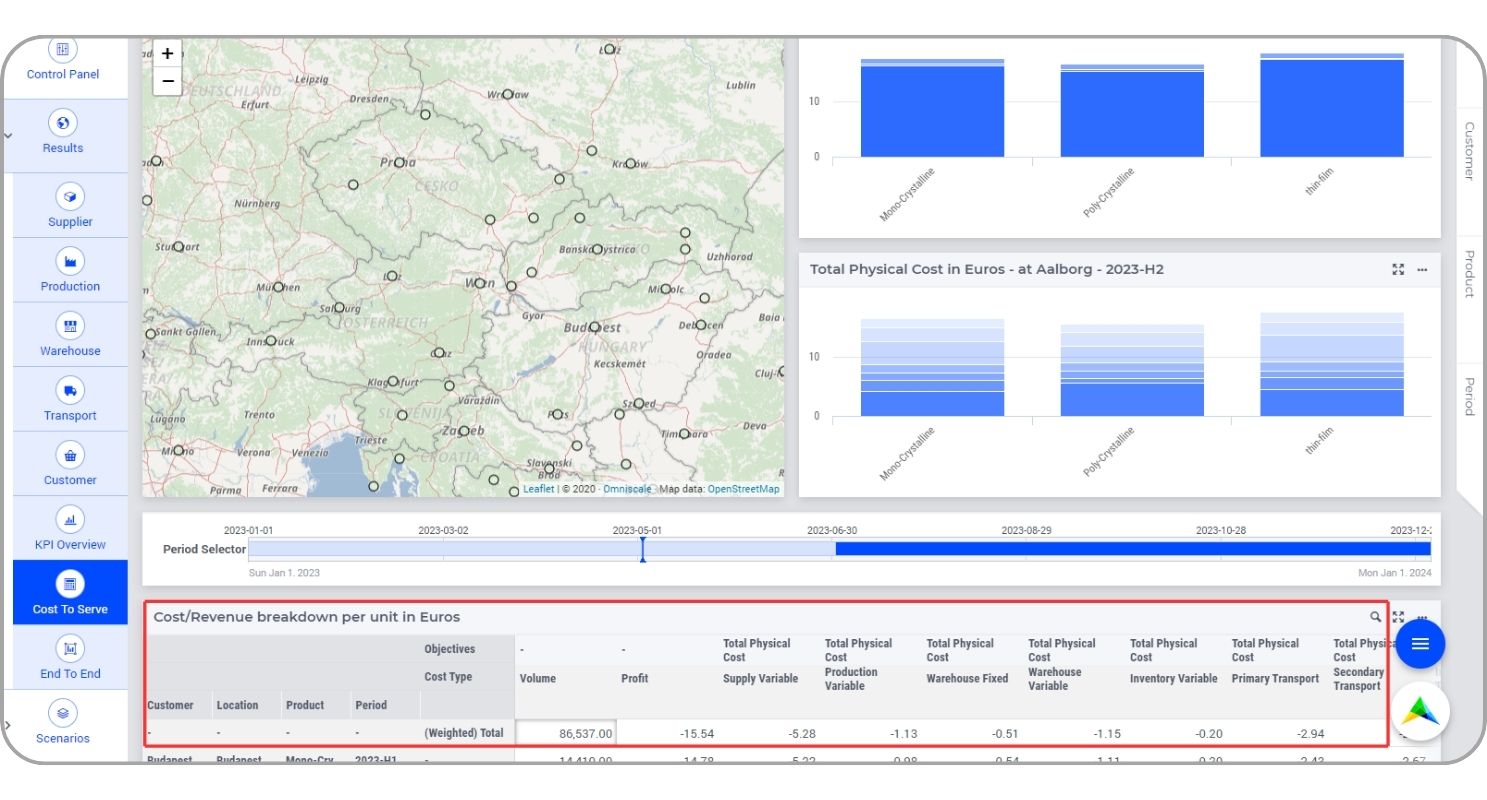
Task: Click the Profit column header
Action: (x=635, y=678)
